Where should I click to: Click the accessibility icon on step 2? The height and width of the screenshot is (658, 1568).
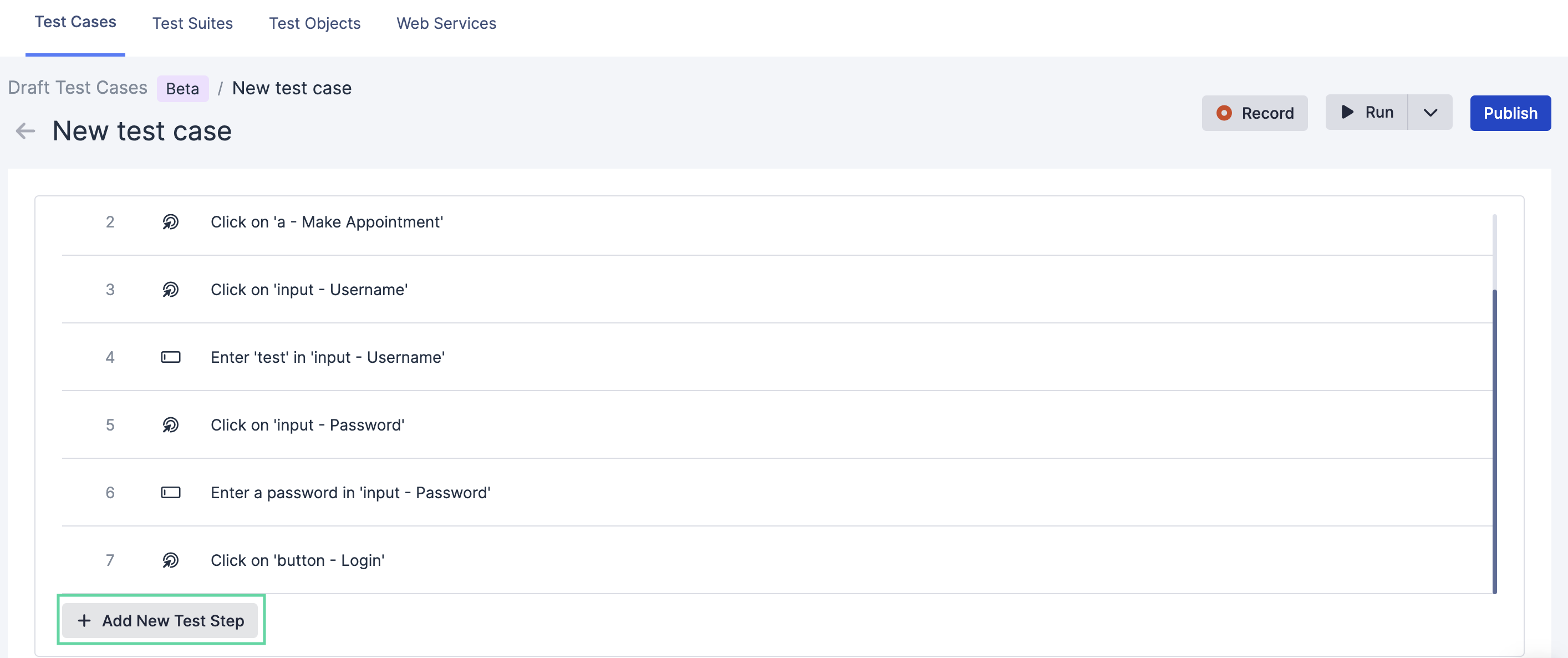point(170,222)
